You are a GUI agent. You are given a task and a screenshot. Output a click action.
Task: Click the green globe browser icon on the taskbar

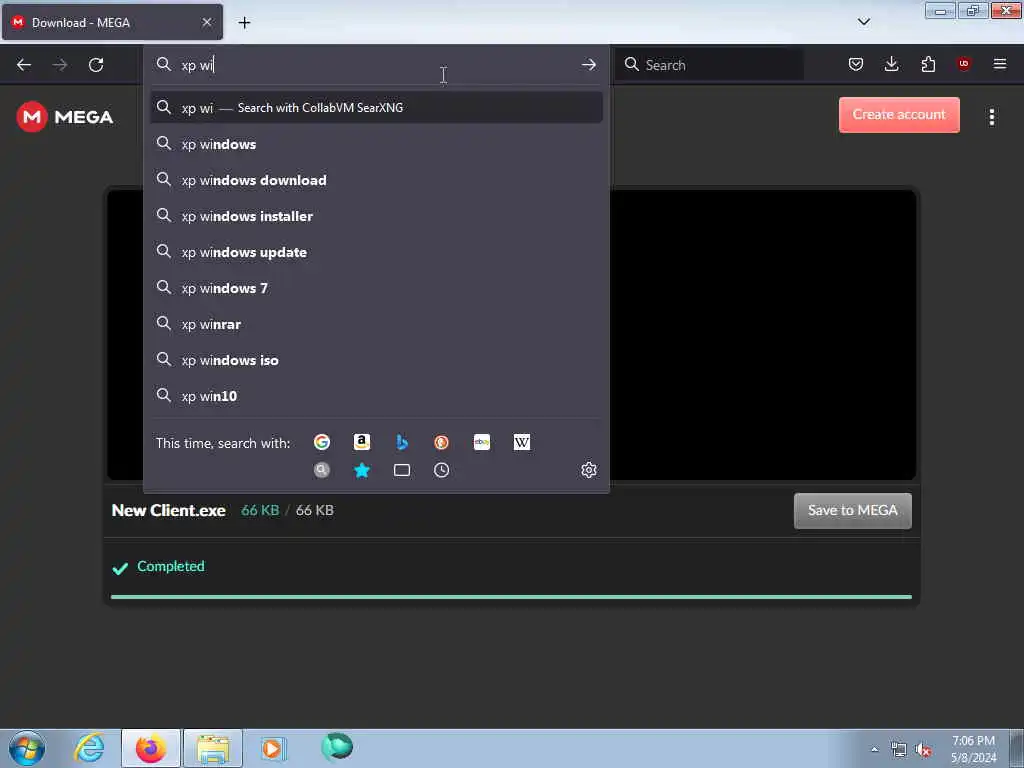[337, 746]
